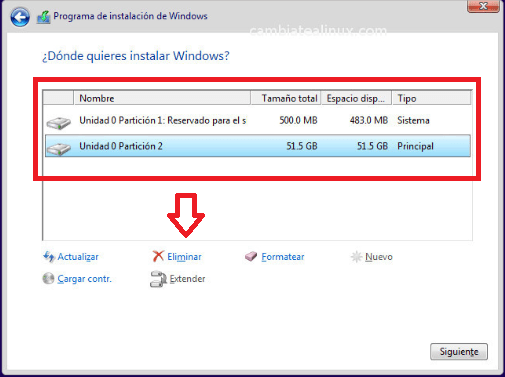Click the 500.0 MB total size cell
The image size is (505, 377).
point(298,120)
